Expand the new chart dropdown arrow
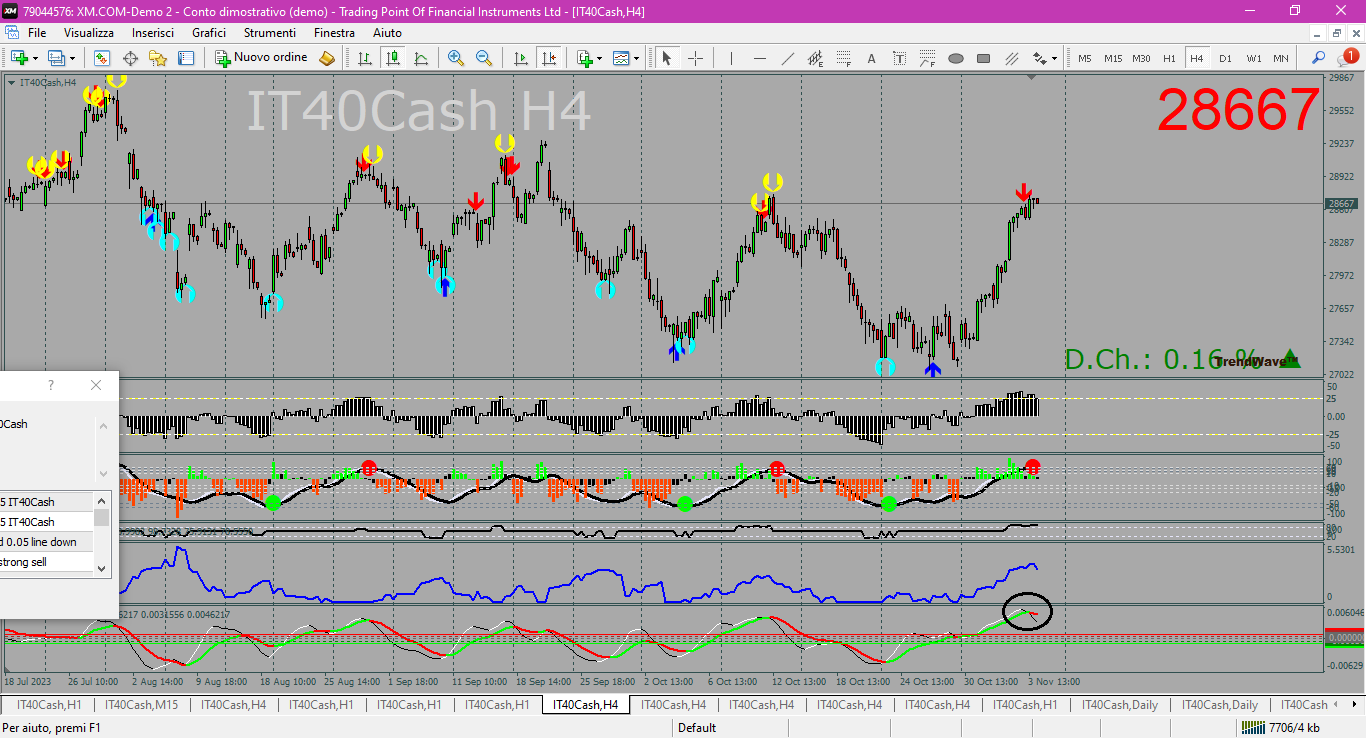The image size is (1366, 738). click(x=34, y=58)
